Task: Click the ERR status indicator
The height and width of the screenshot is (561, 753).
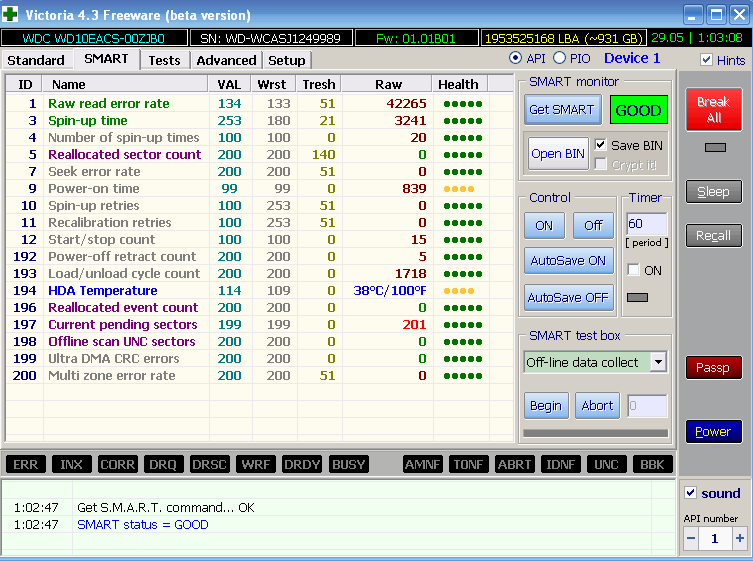Action: 26,465
